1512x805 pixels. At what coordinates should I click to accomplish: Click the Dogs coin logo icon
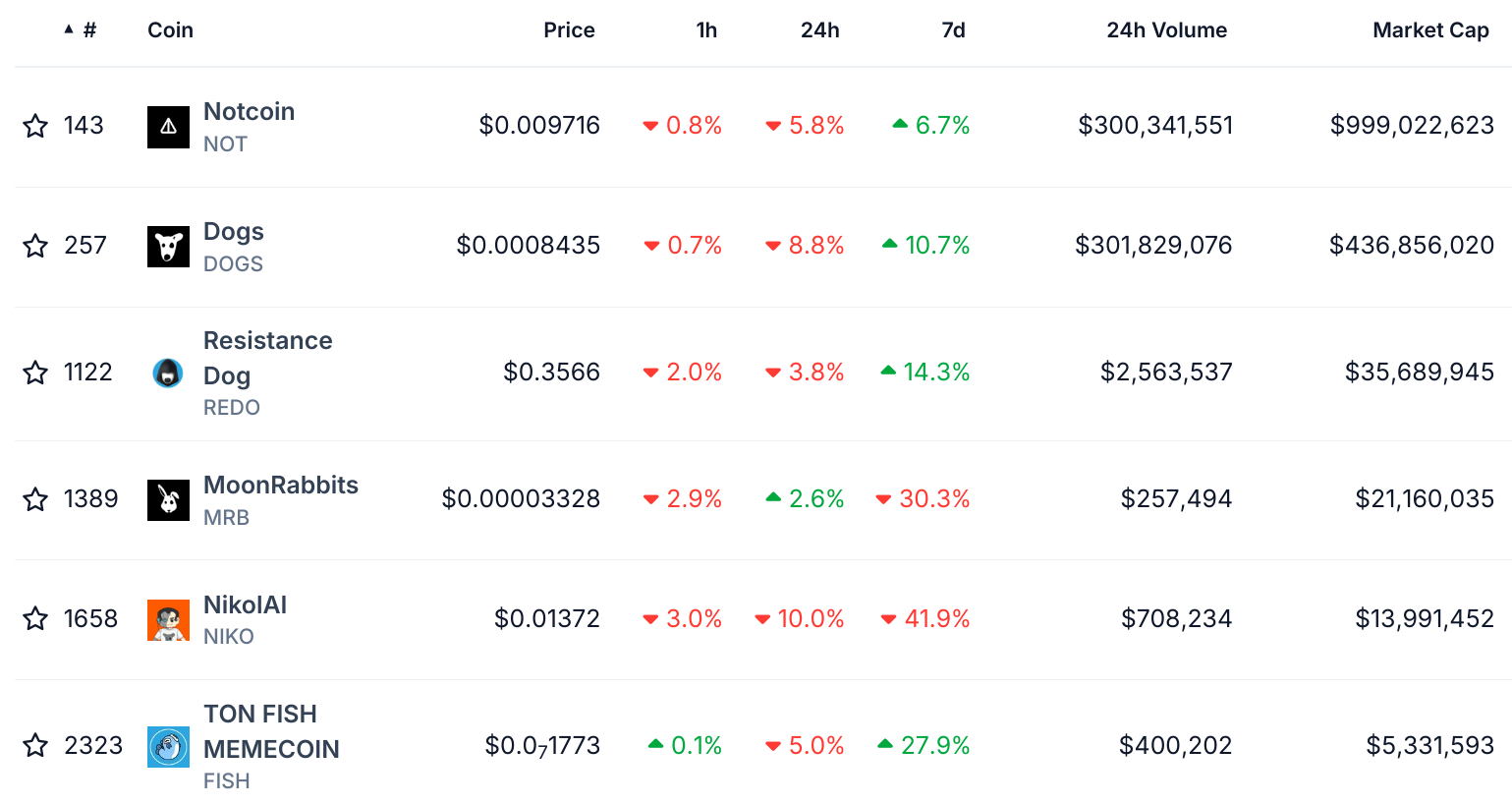(168, 246)
